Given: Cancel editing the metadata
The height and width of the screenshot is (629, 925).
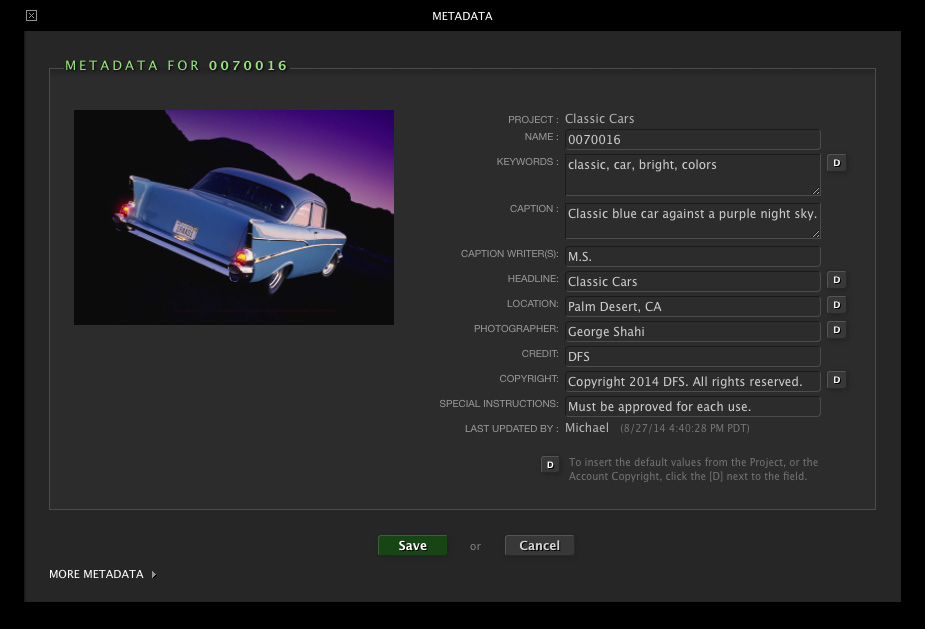Looking at the screenshot, I should 539,545.
